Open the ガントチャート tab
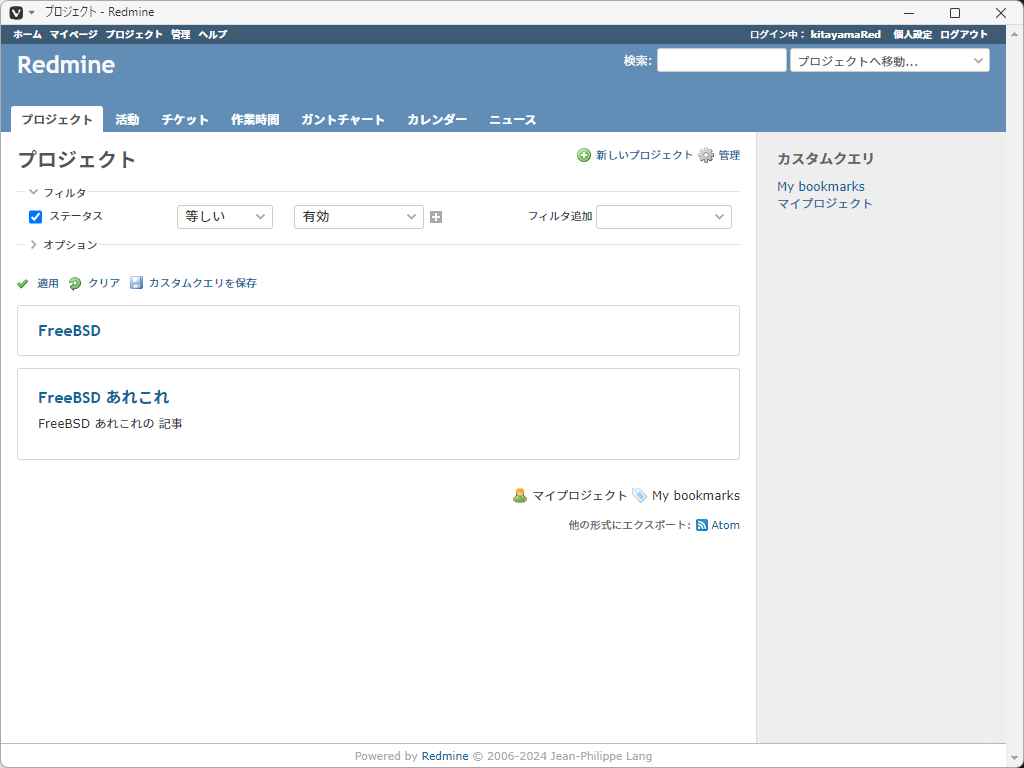Screen dimensions: 1024x768 tap(343, 120)
